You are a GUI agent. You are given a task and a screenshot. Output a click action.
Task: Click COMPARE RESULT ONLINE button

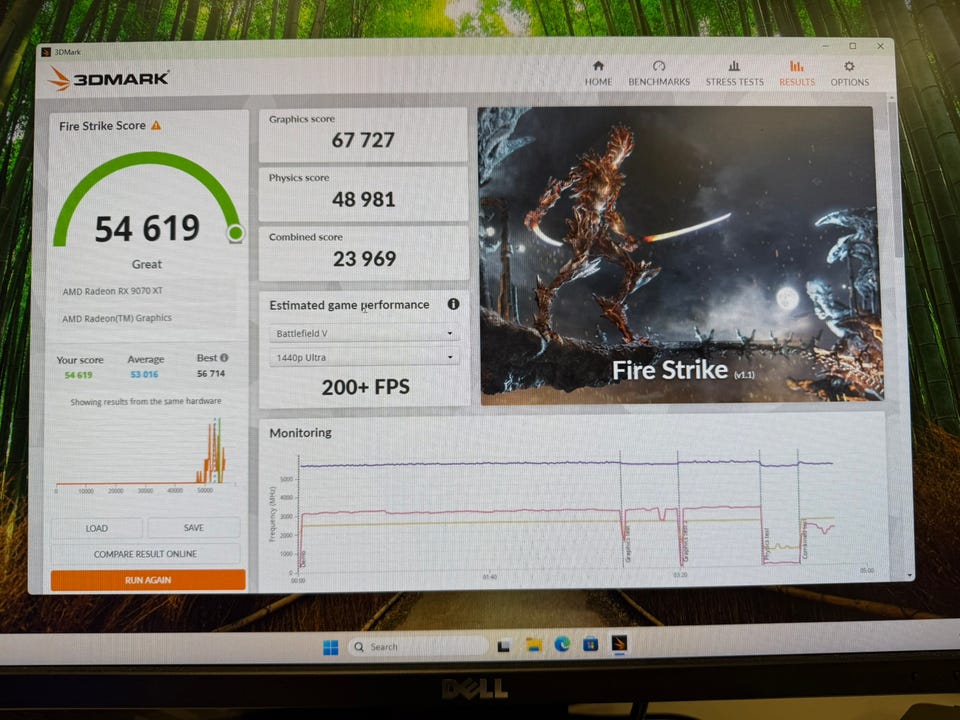coord(145,553)
